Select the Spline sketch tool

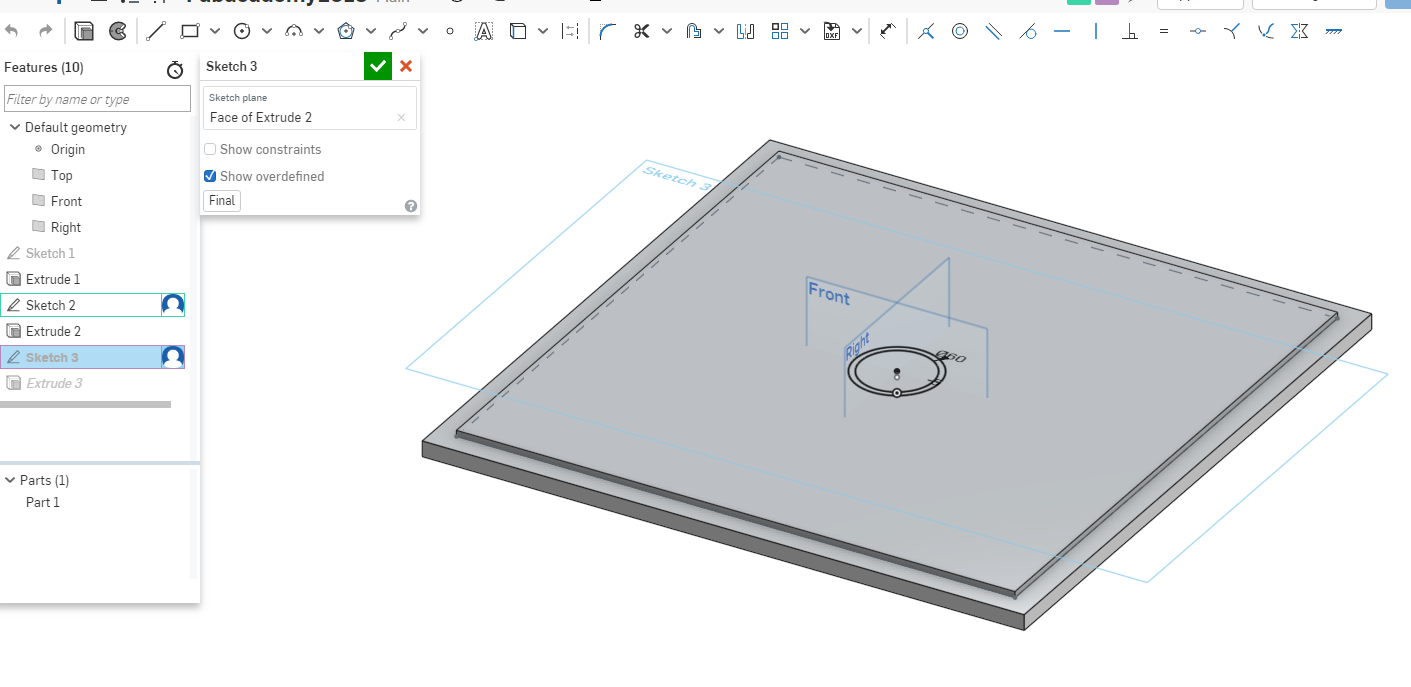click(x=398, y=31)
